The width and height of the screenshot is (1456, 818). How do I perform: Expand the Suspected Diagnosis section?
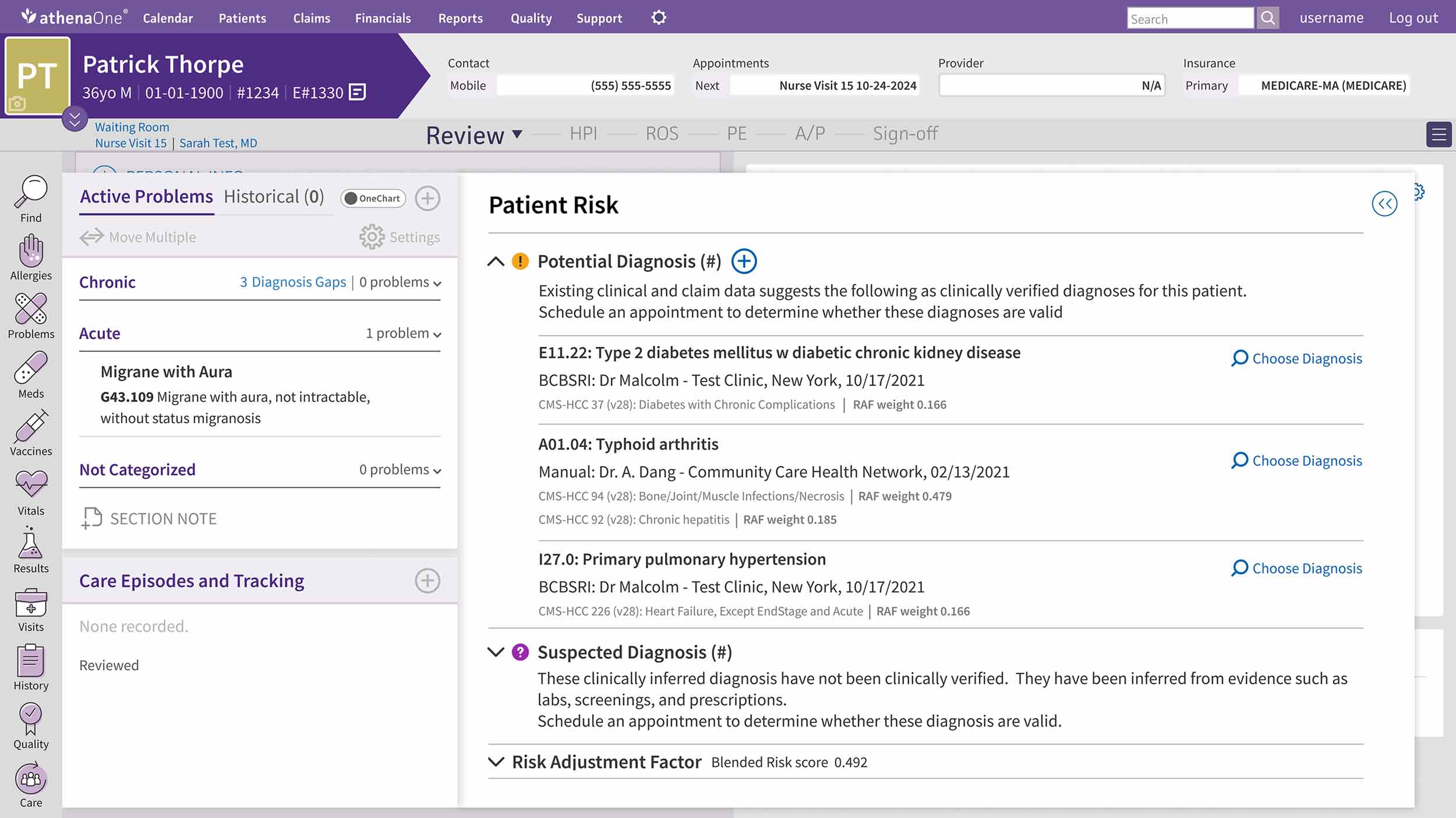[x=496, y=653]
